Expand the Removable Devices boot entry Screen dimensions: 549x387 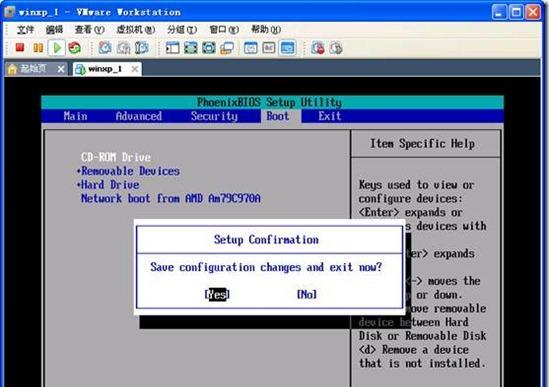(x=128, y=171)
